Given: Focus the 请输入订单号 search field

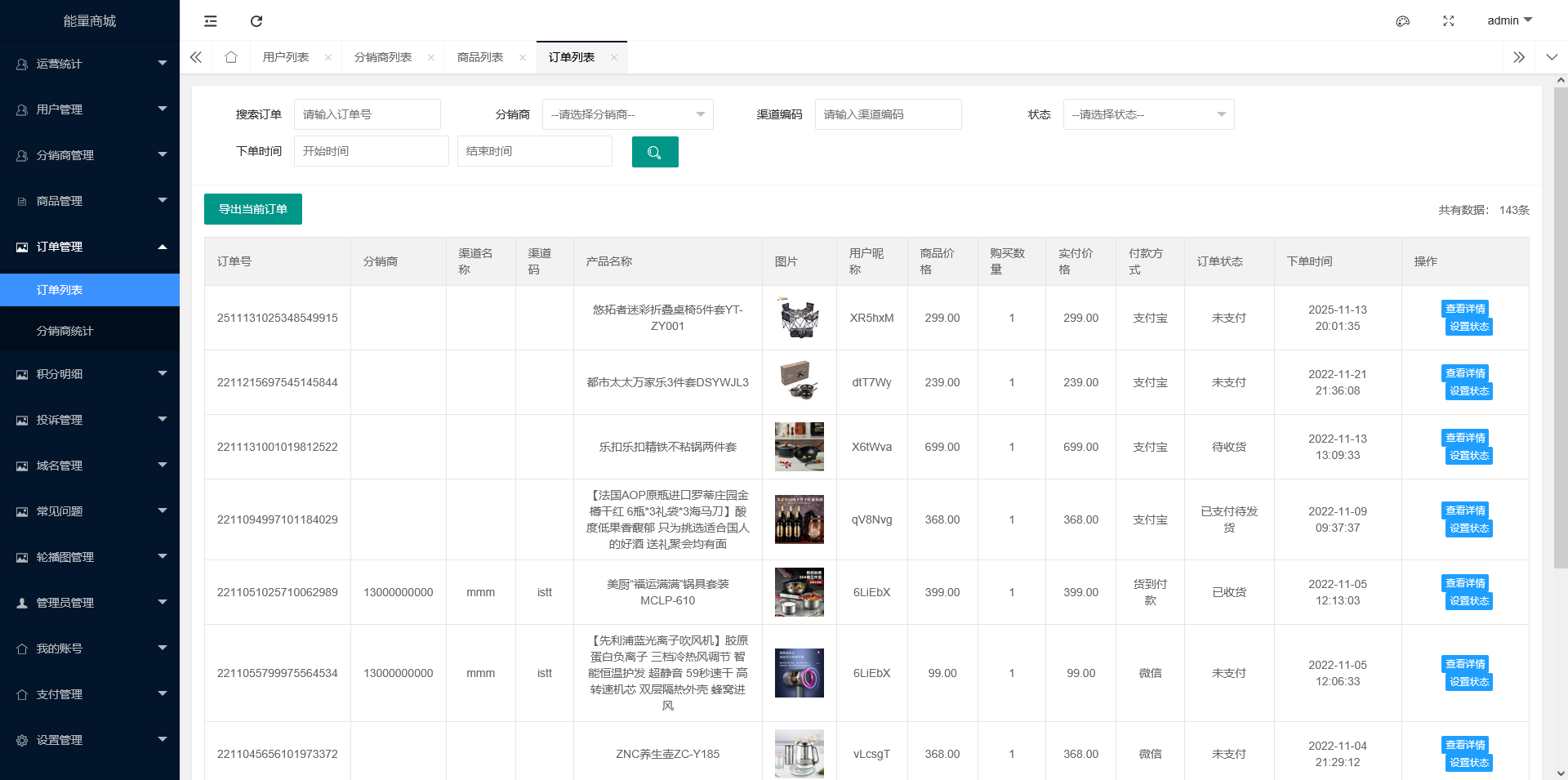Looking at the screenshot, I should (x=367, y=114).
